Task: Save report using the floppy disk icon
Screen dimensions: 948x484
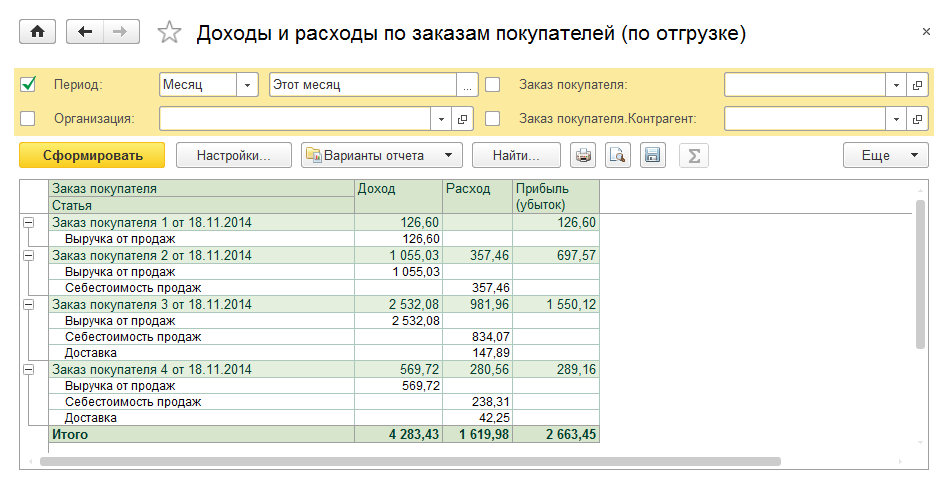Action: (x=653, y=155)
